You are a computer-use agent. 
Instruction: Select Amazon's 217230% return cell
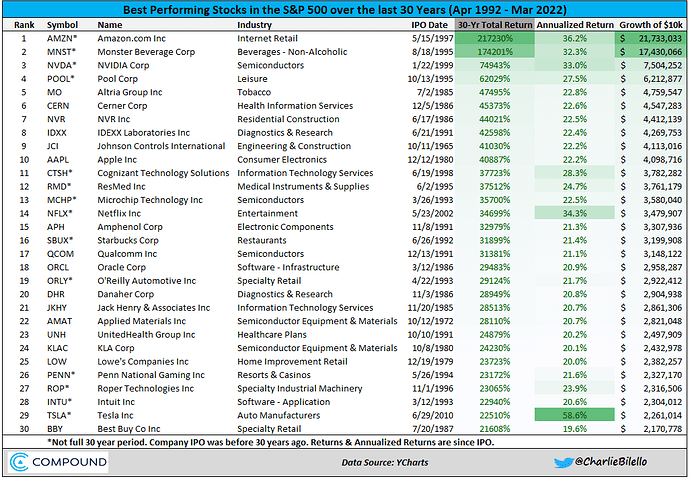(x=495, y=39)
